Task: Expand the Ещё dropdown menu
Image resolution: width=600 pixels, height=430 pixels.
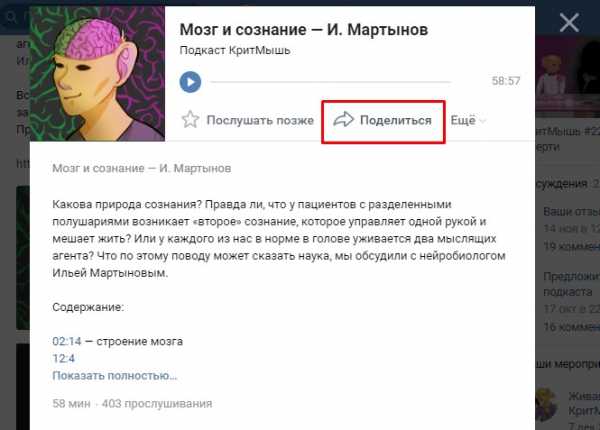Action: pyautogui.click(x=468, y=121)
